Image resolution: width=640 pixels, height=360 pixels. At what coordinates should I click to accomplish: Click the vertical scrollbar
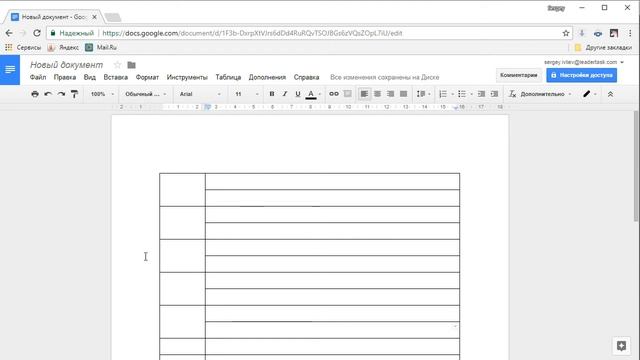click(636, 166)
